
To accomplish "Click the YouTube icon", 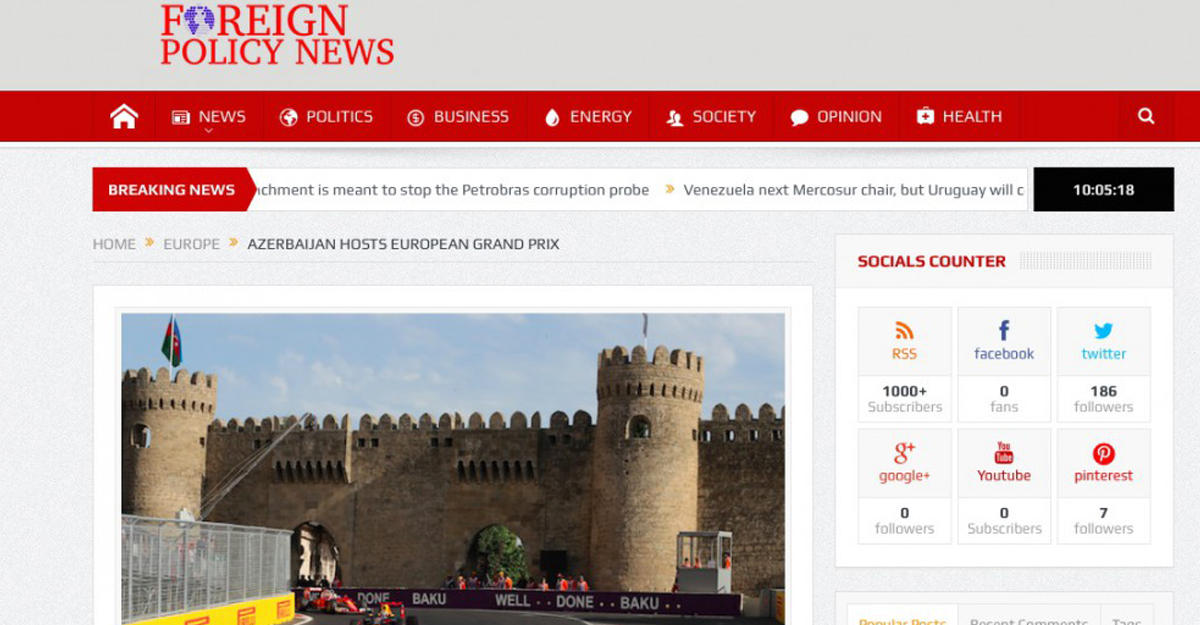I will click(x=1004, y=453).
